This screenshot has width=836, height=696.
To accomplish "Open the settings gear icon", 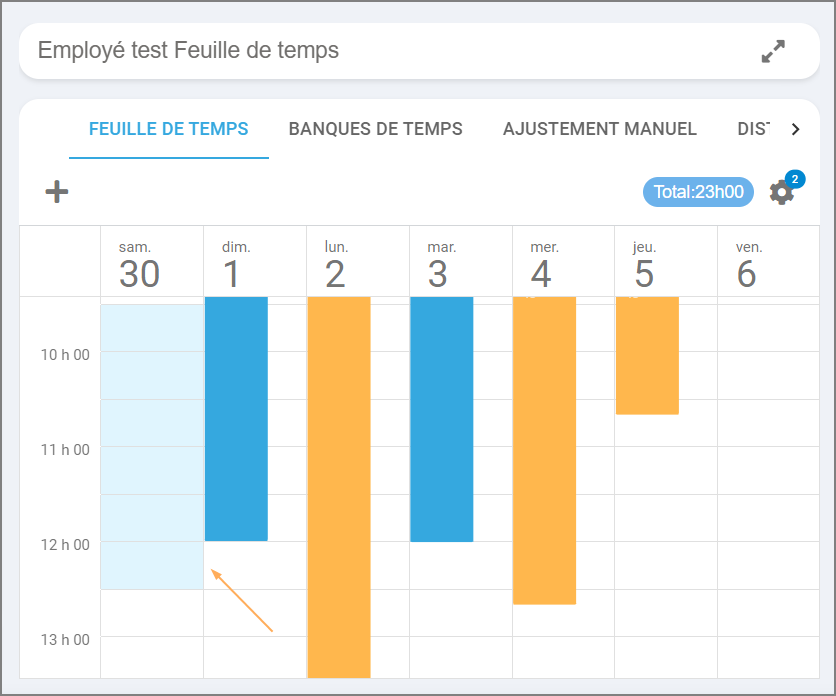I will tap(781, 192).
